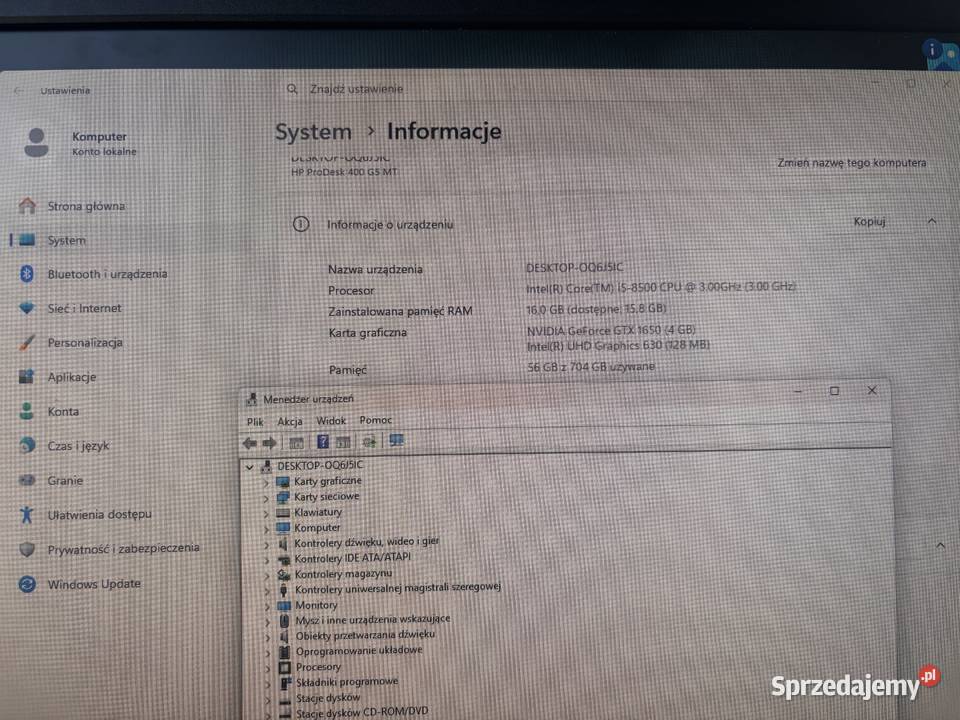The height and width of the screenshot is (720, 960).
Task: Click the Procesory chip icon
Action: [285, 667]
